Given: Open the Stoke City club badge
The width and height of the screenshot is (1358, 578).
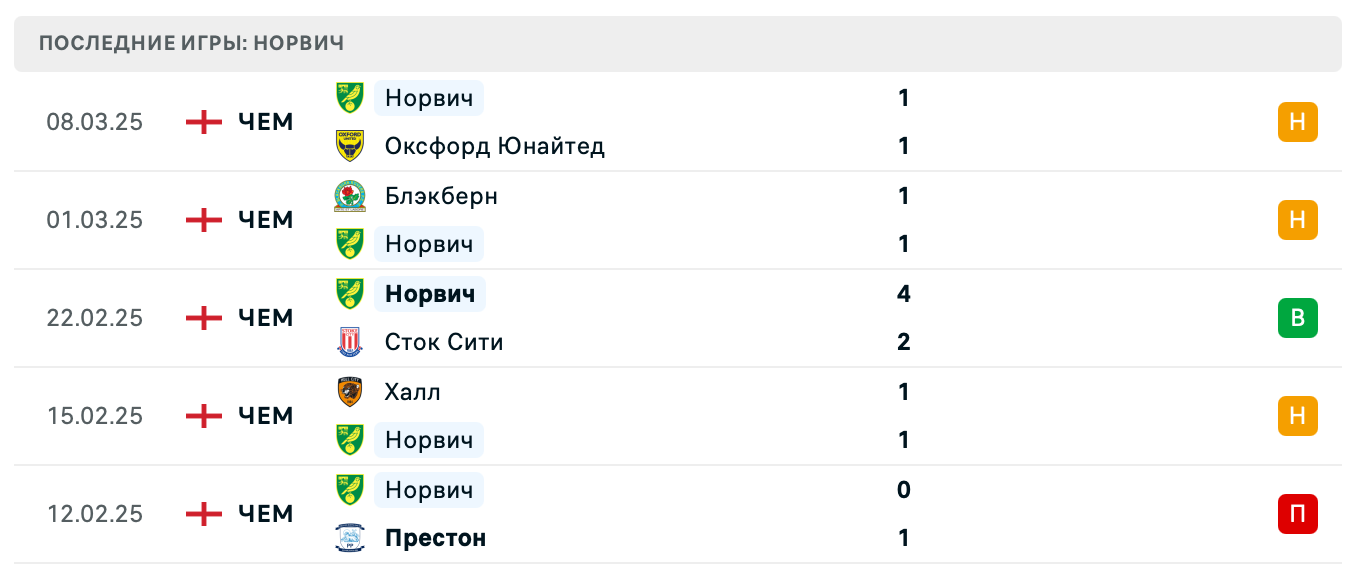Looking at the screenshot, I should point(350,341).
